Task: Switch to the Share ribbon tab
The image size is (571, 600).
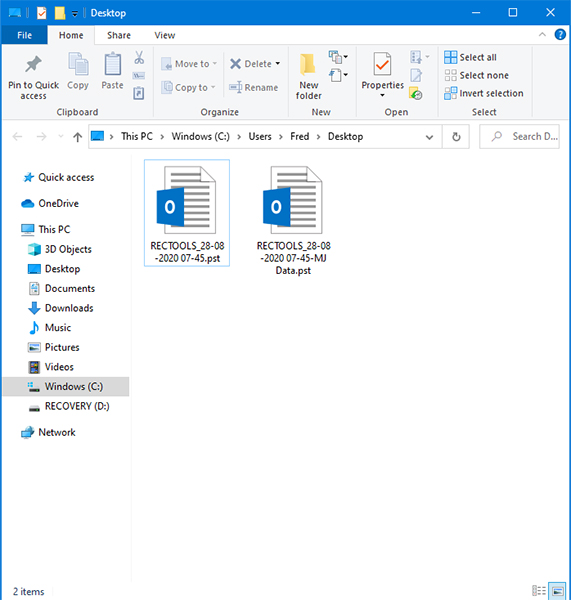Action: coord(119,35)
